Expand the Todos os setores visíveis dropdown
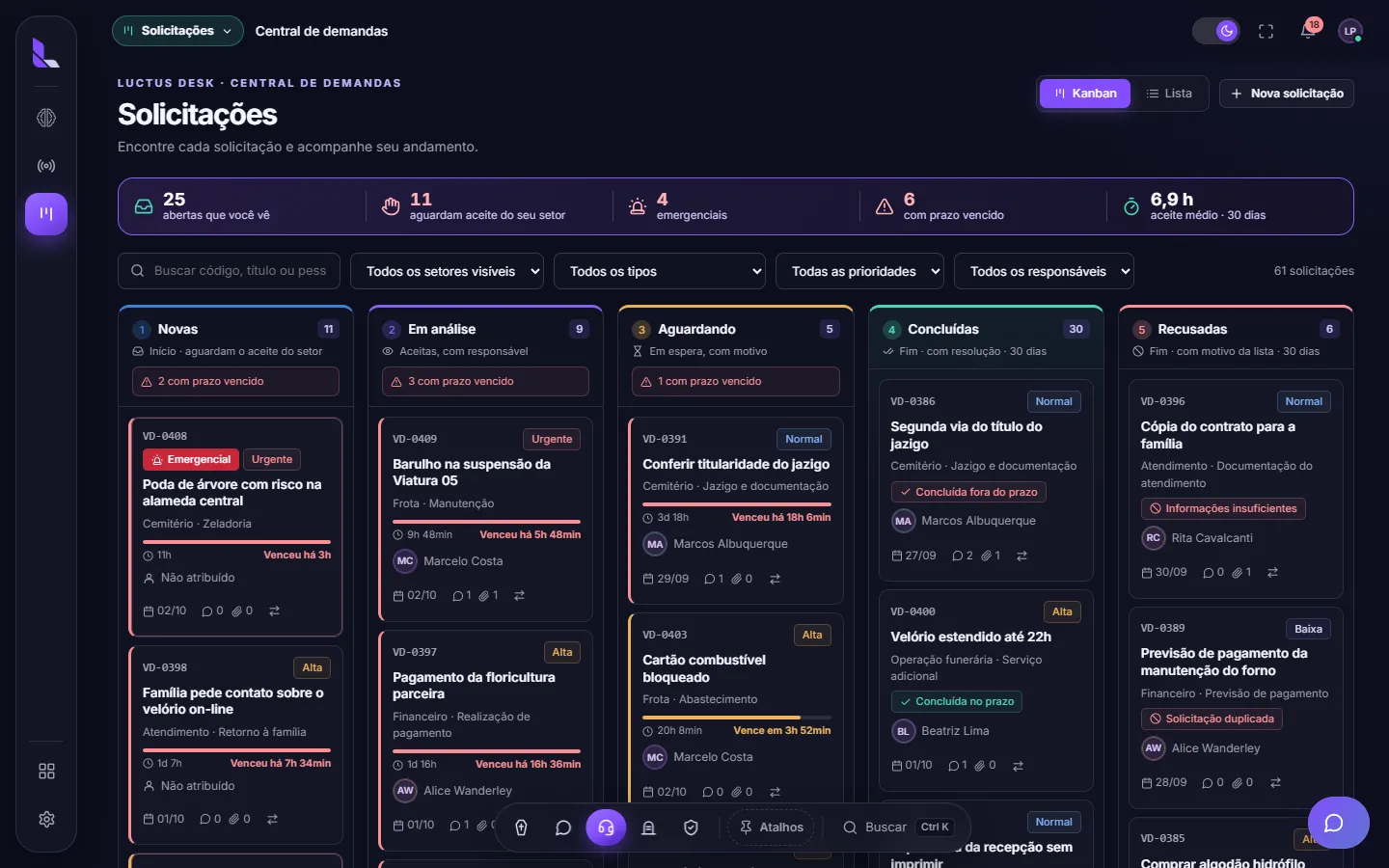The height and width of the screenshot is (868, 1389). point(447,271)
